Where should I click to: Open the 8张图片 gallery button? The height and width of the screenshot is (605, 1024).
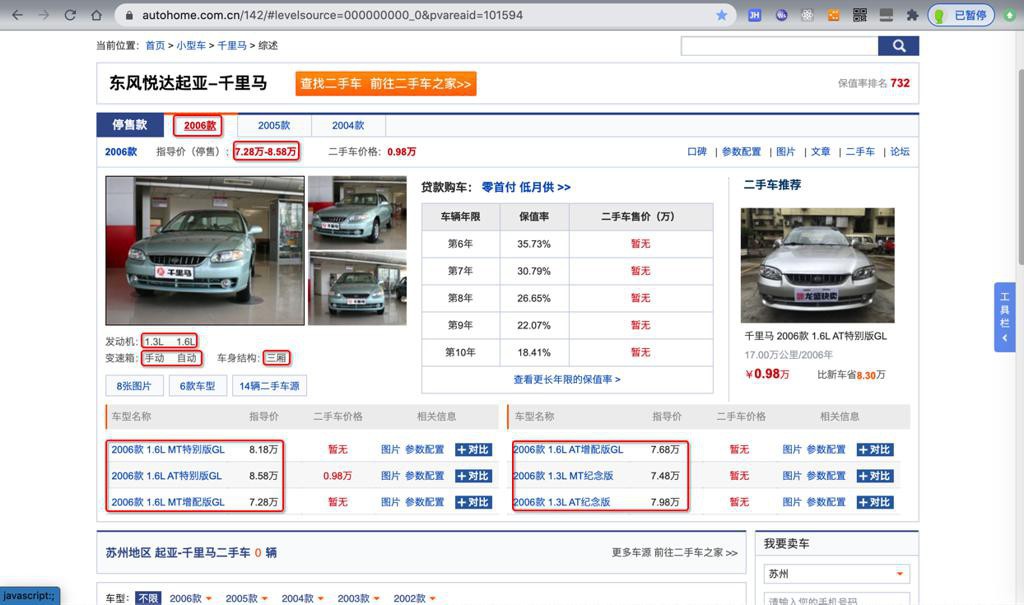click(134, 386)
